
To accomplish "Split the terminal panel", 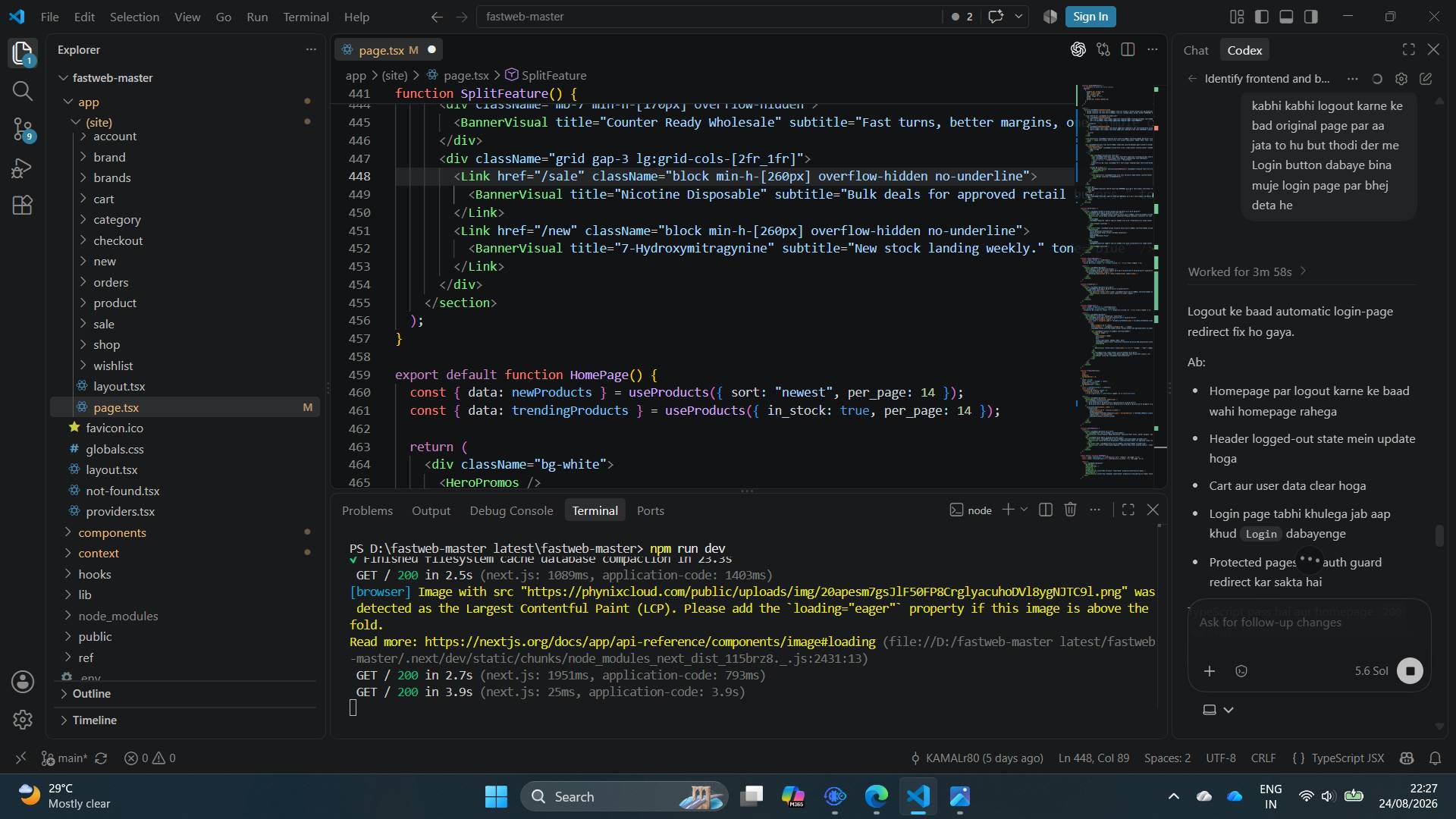I will pyautogui.click(x=1045, y=510).
